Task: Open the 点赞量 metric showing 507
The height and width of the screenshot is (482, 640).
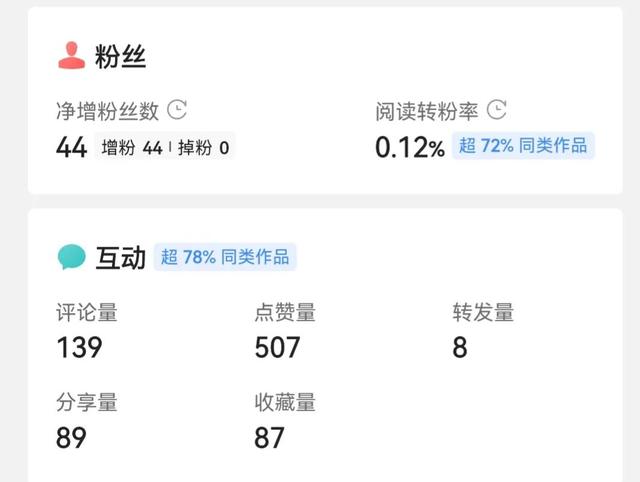Action: coord(277,347)
